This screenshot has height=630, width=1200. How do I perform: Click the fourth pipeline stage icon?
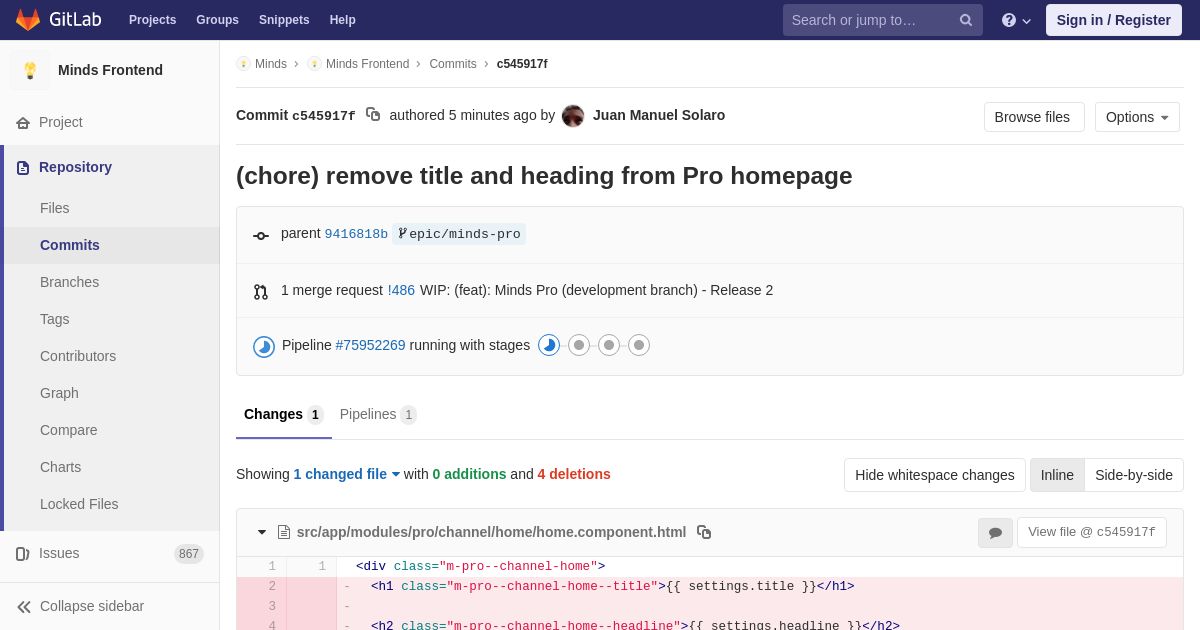639,345
